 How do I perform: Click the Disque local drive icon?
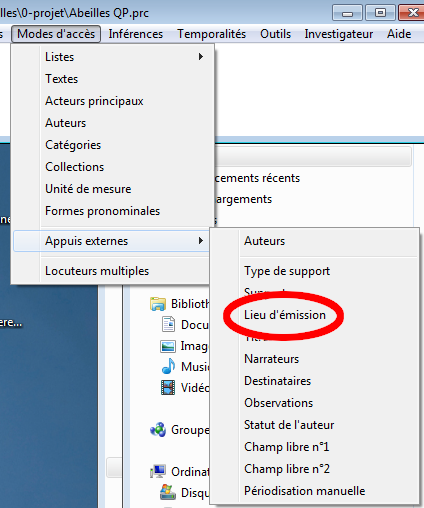[x=168, y=492]
